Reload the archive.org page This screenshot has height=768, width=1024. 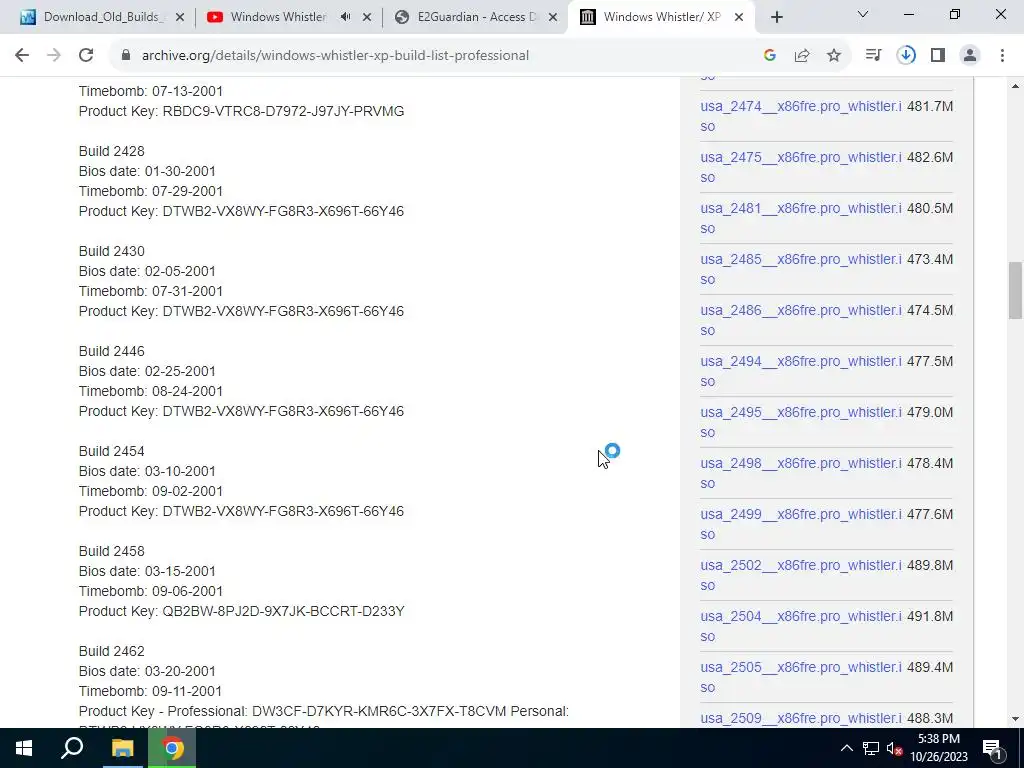coord(86,56)
